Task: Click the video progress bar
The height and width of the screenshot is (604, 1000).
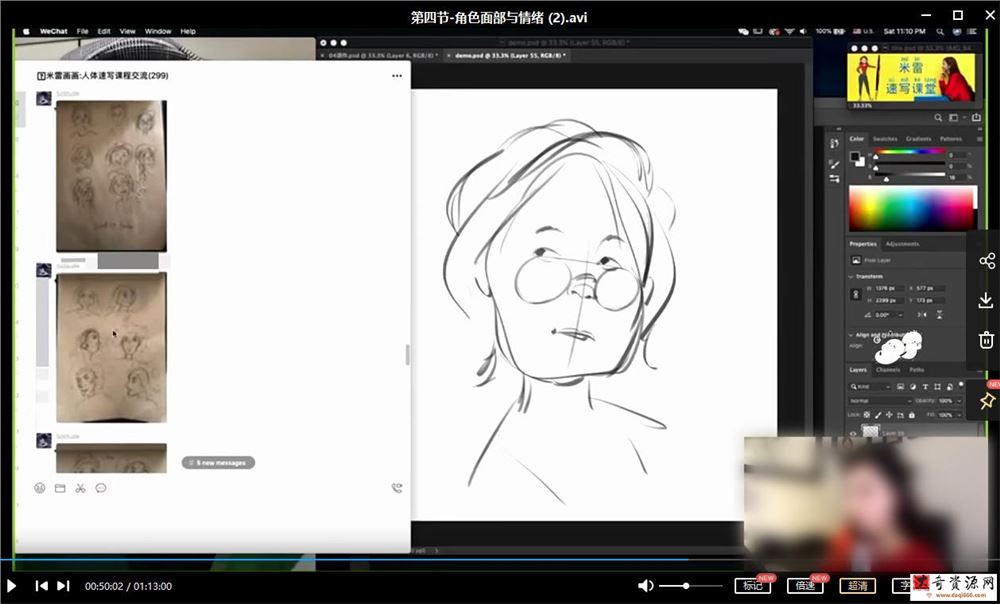Action: click(500, 560)
